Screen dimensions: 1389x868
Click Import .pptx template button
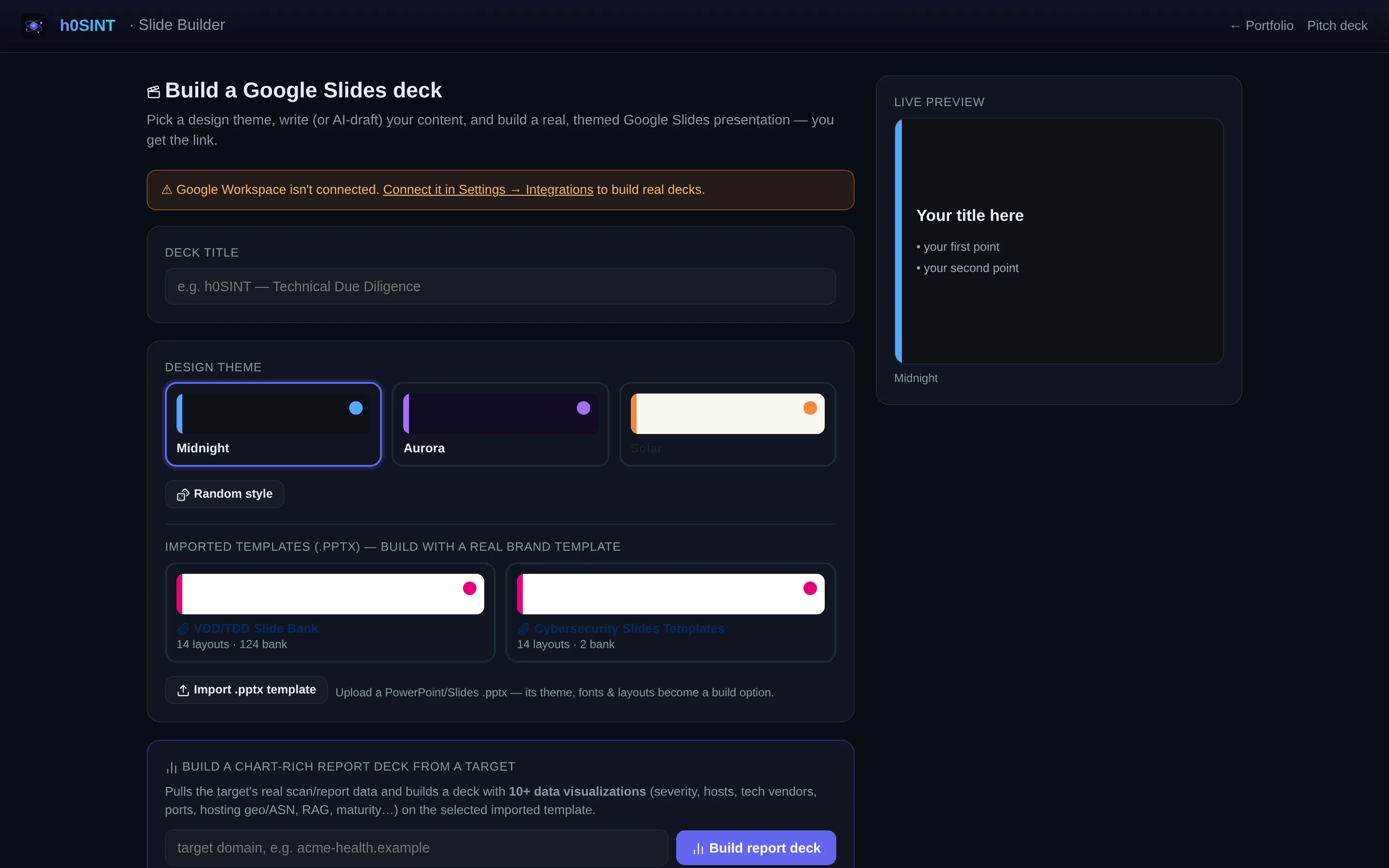(x=246, y=690)
